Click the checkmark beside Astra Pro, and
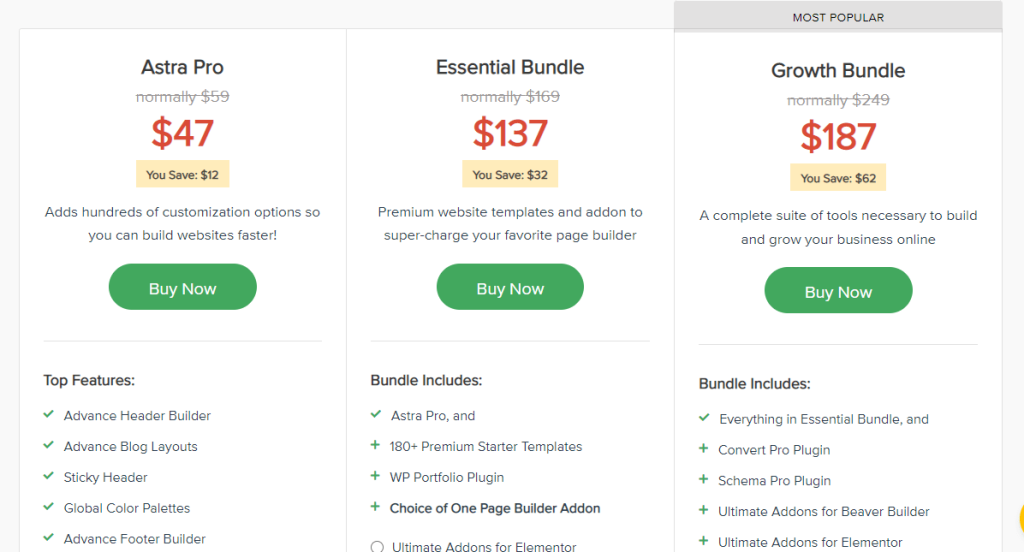The height and width of the screenshot is (552, 1024). 376,415
